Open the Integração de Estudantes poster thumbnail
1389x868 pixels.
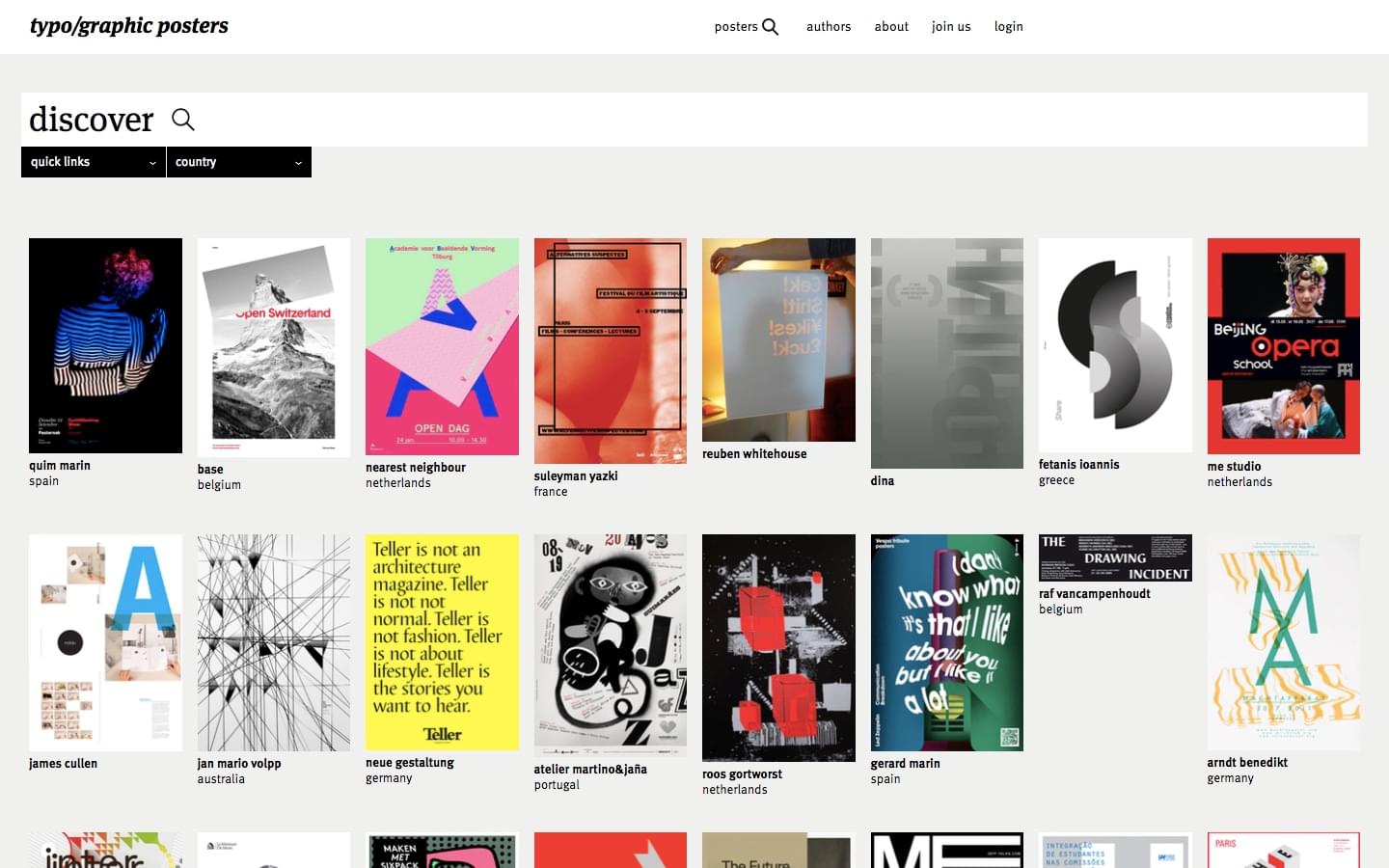[x=1115, y=850]
